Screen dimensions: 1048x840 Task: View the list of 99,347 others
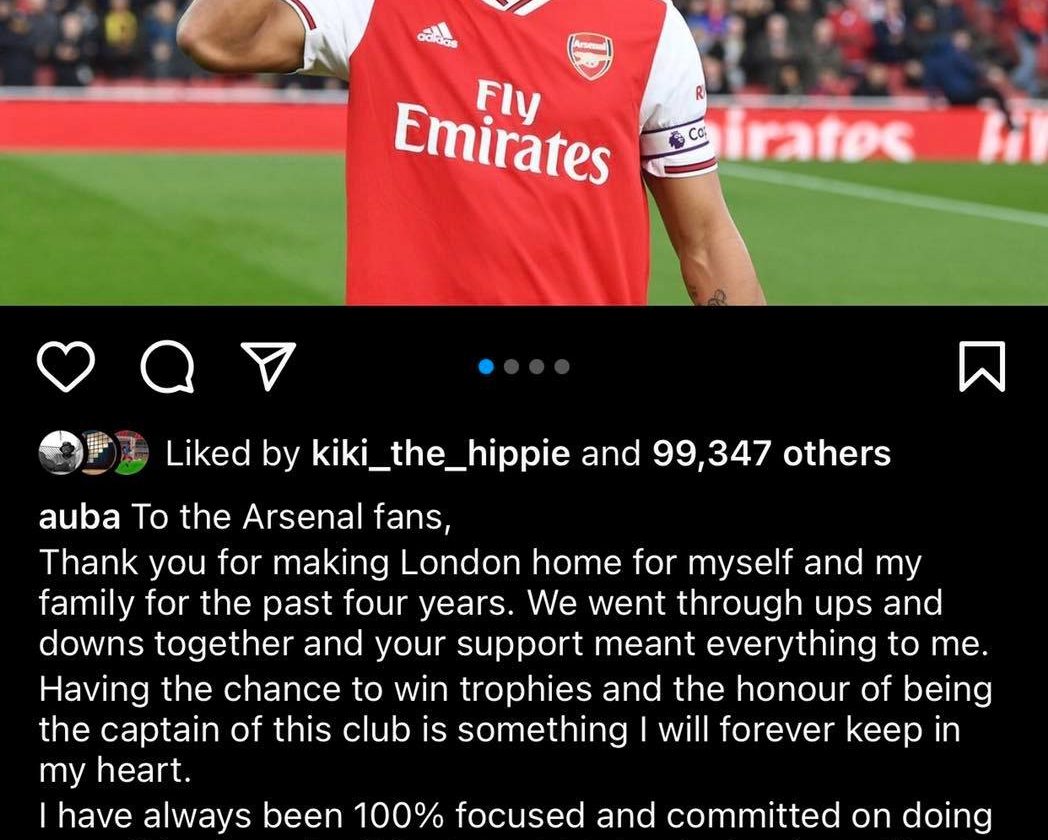coord(771,454)
